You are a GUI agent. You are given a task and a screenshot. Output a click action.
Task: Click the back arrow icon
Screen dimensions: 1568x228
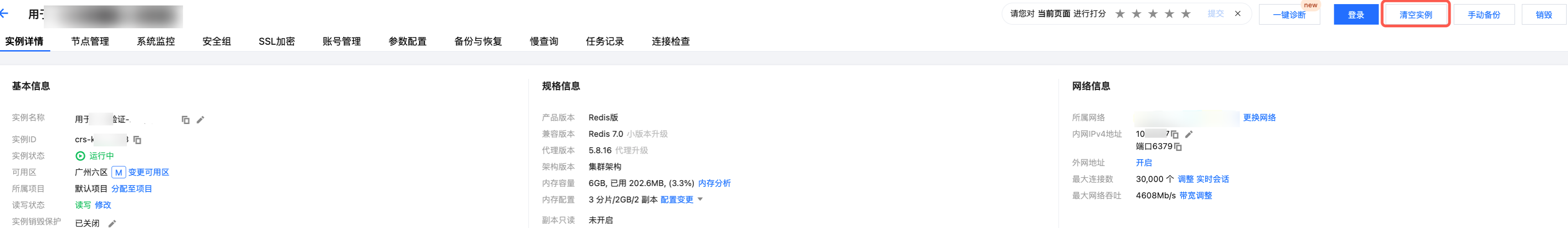pyautogui.click(x=5, y=13)
